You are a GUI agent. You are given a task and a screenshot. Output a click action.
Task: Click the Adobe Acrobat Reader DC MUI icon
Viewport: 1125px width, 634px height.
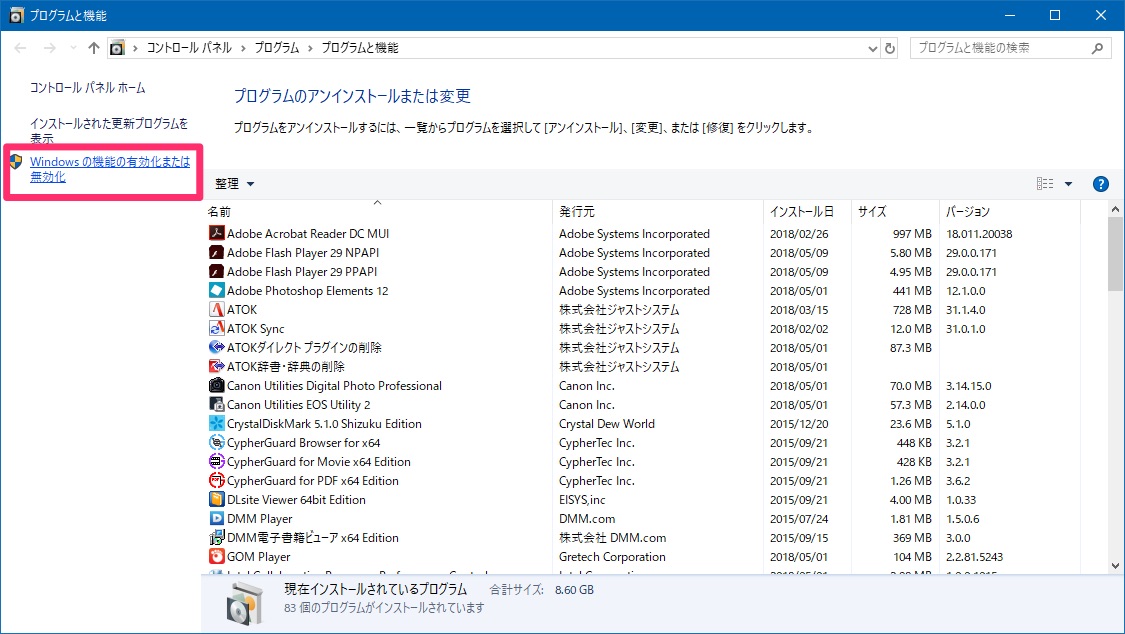click(216, 233)
